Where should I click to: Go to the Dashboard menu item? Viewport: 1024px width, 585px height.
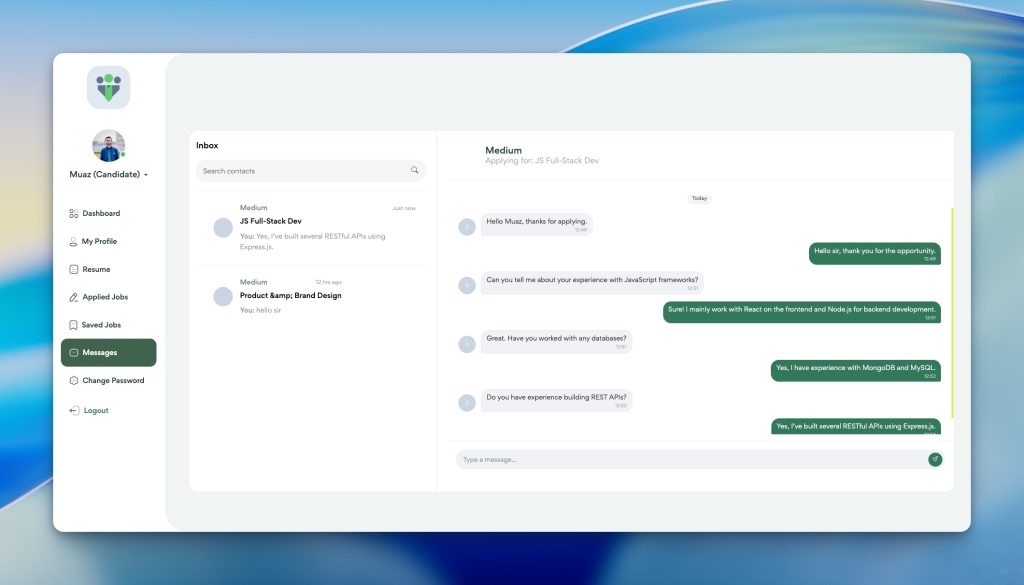pyautogui.click(x=100, y=213)
